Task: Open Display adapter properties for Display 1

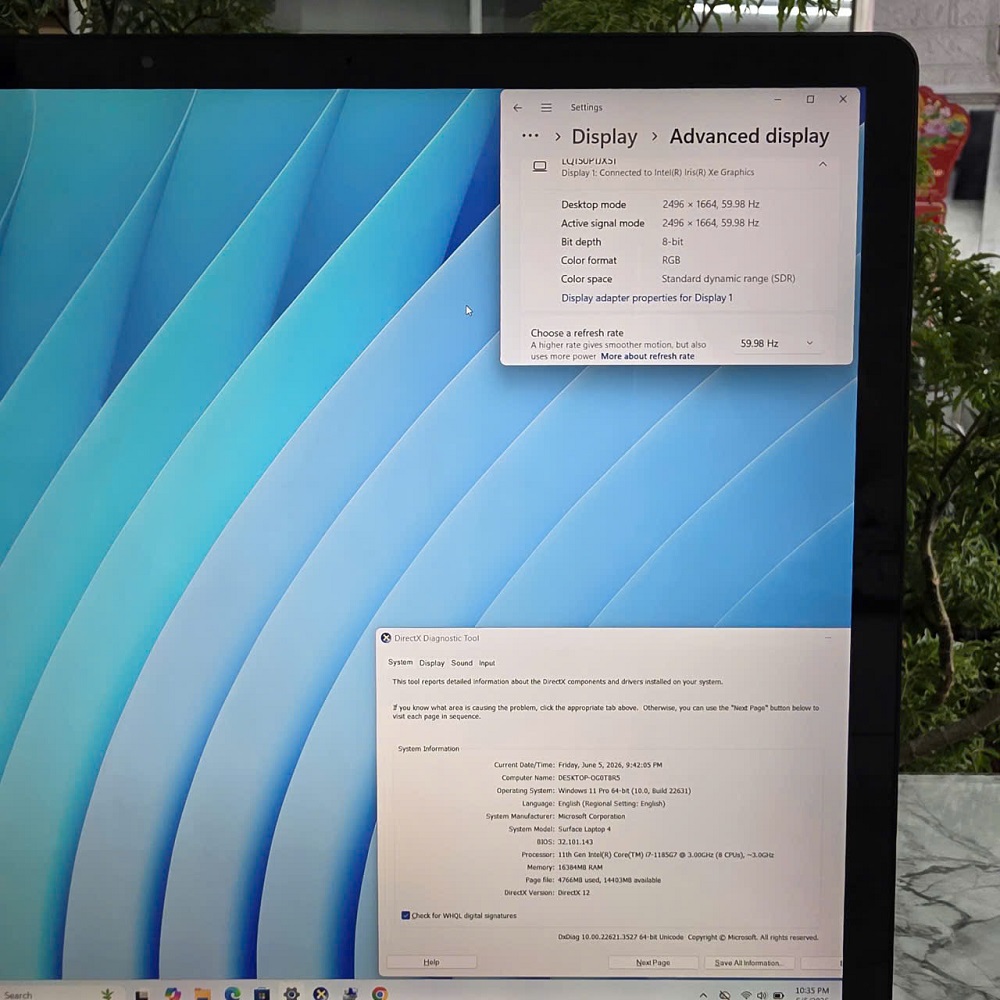Action: pos(647,298)
